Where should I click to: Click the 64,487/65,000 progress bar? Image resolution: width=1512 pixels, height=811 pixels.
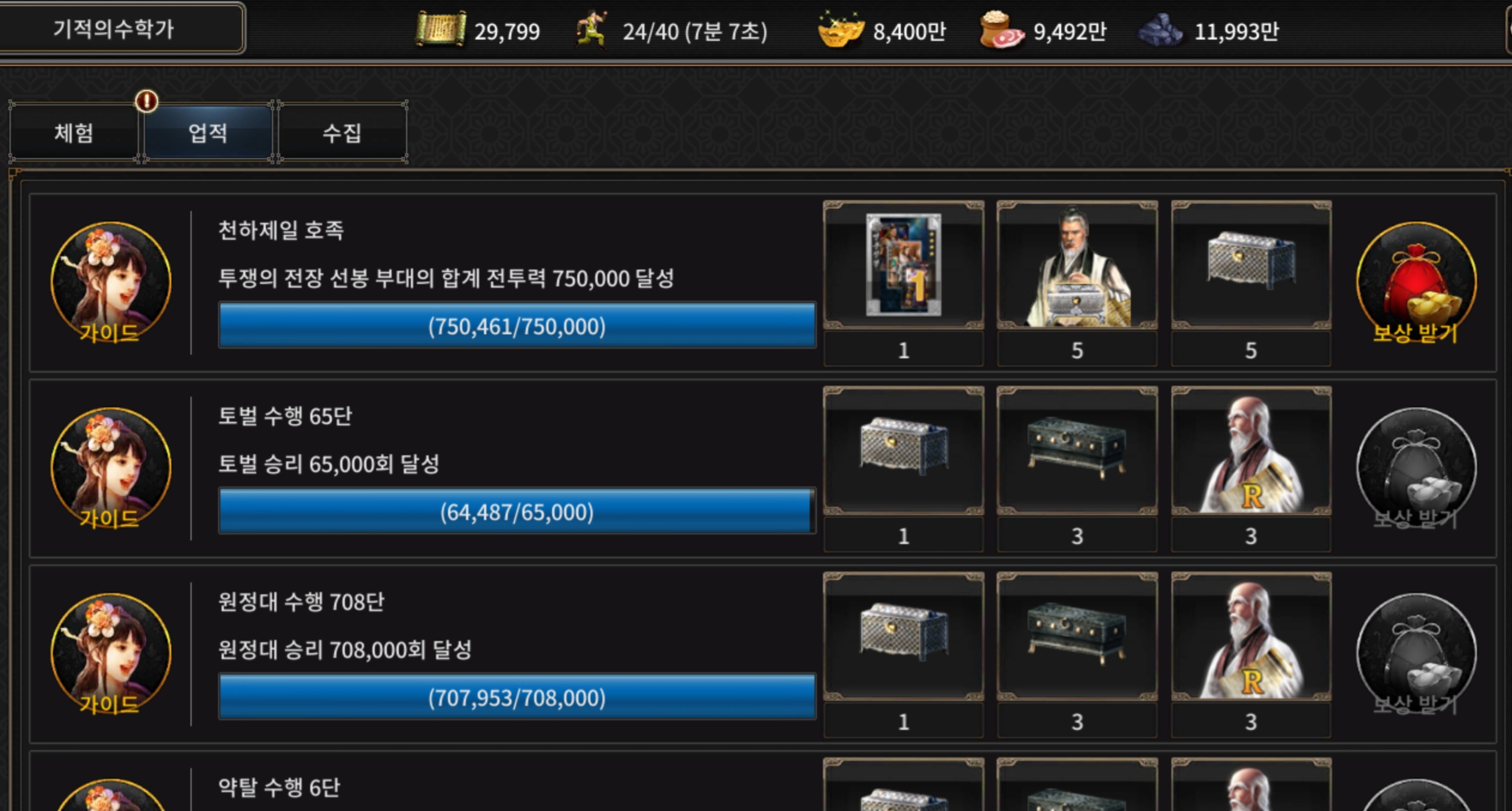click(x=517, y=511)
